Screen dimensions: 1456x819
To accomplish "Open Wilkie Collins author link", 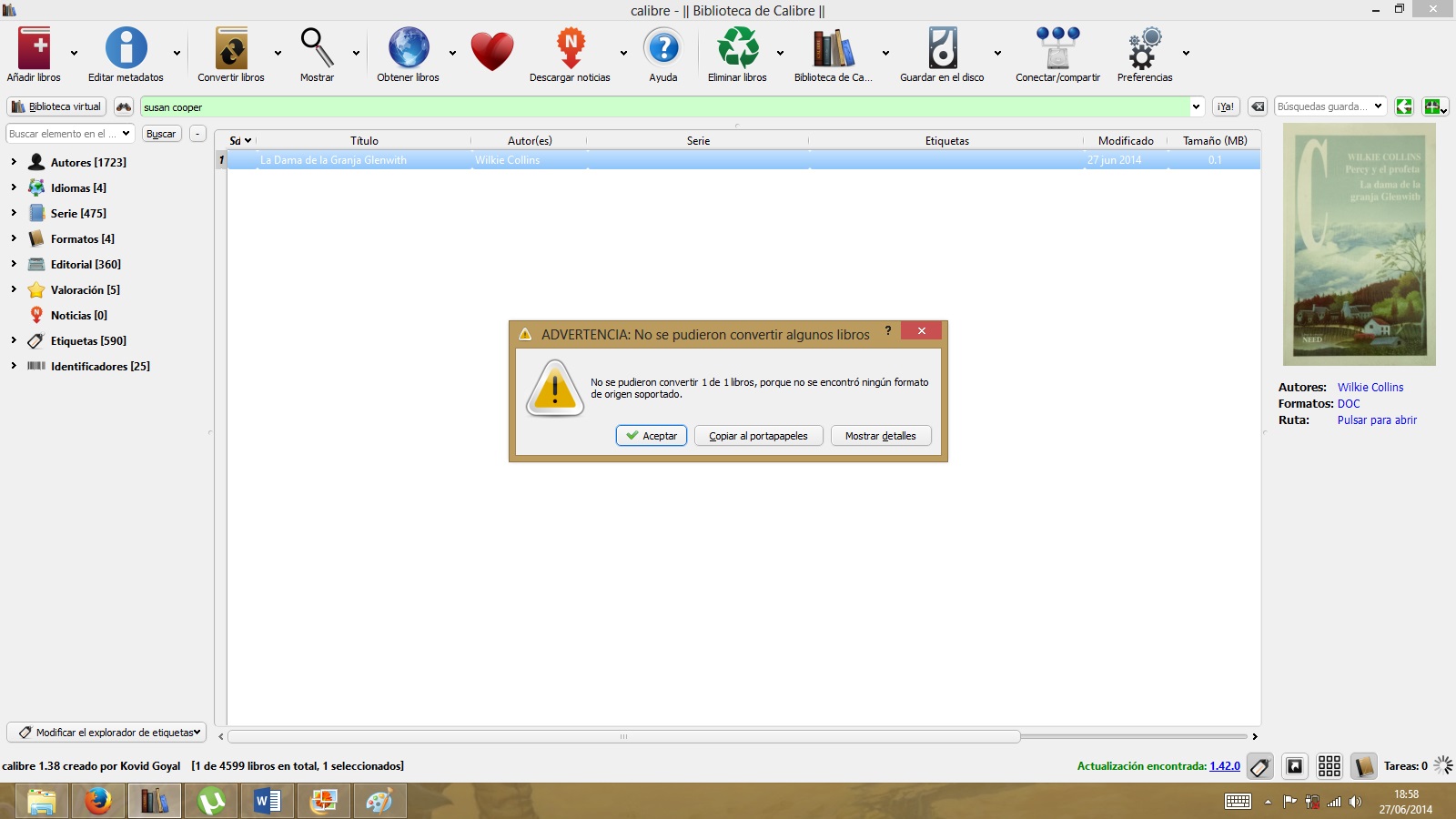I will coord(1370,387).
